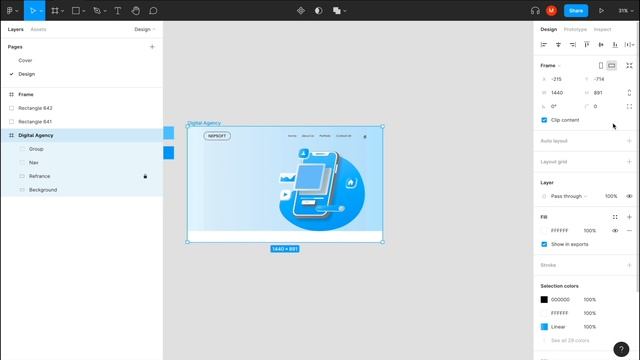Toggle fill FFFFFF visibility eye
The width and height of the screenshot is (640, 360).
point(615,231)
